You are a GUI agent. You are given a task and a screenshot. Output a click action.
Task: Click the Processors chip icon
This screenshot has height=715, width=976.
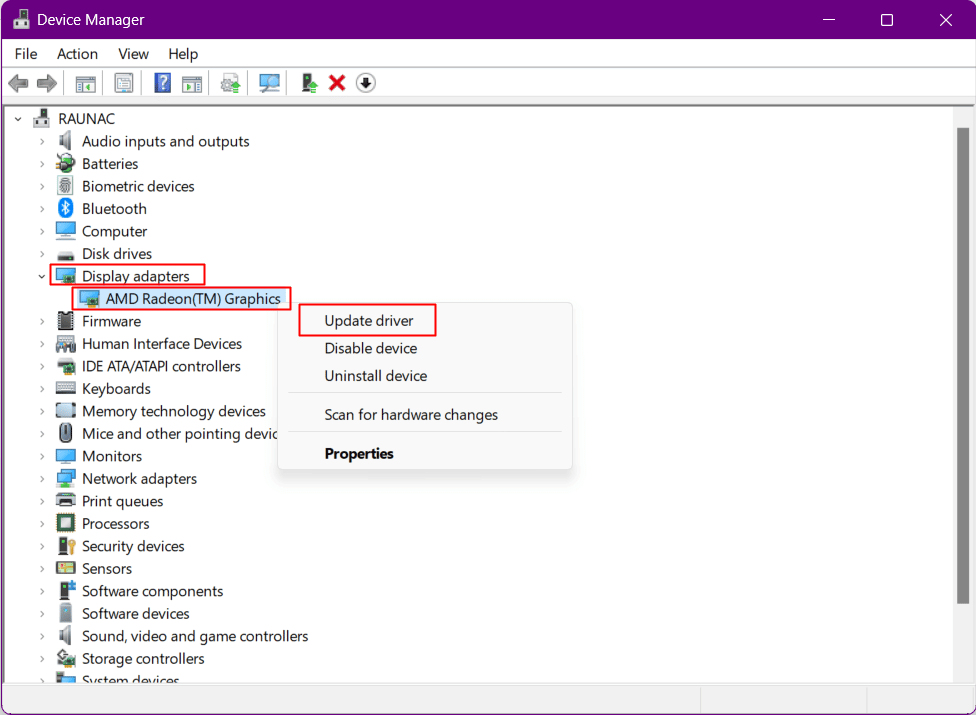coord(65,523)
